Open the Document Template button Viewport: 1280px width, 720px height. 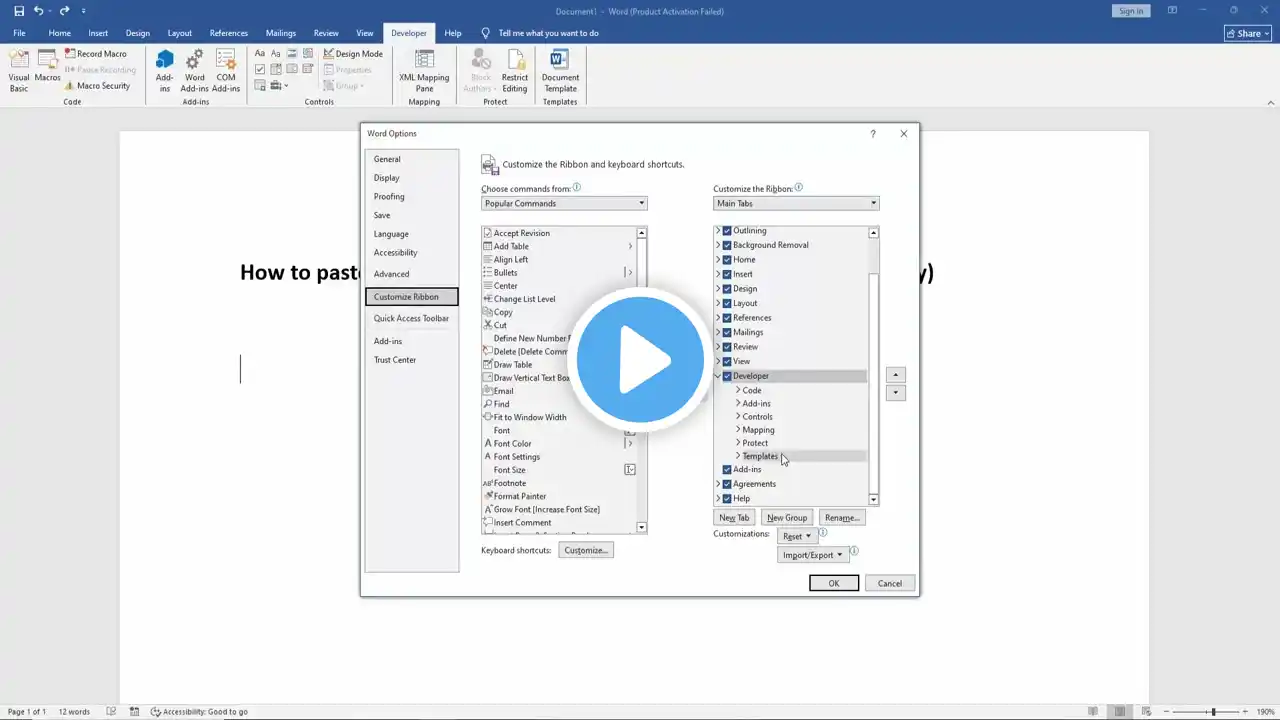(560, 70)
